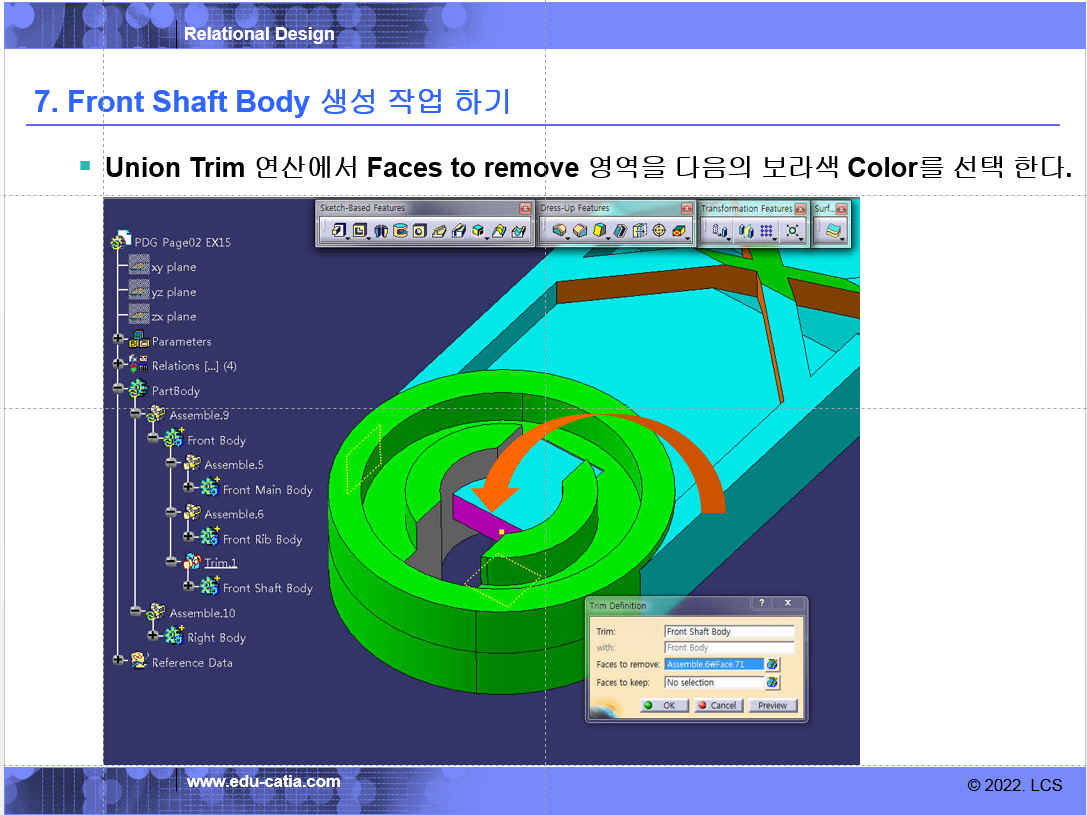The height and width of the screenshot is (815, 1087).
Task: Click the Pocket tool icon
Action: tap(359, 231)
